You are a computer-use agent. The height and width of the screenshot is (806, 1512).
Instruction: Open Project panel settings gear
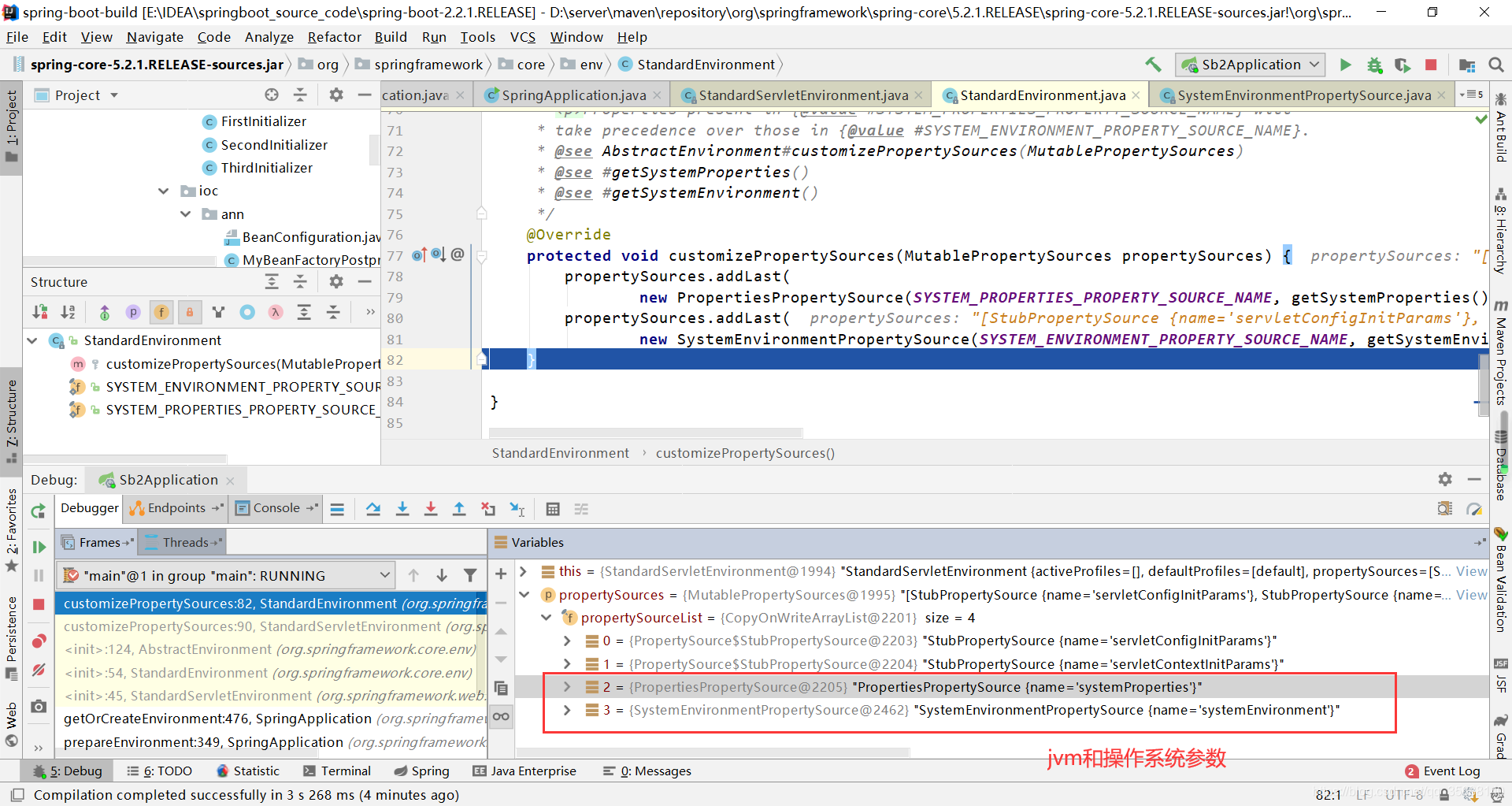click(x=336, y=95)
